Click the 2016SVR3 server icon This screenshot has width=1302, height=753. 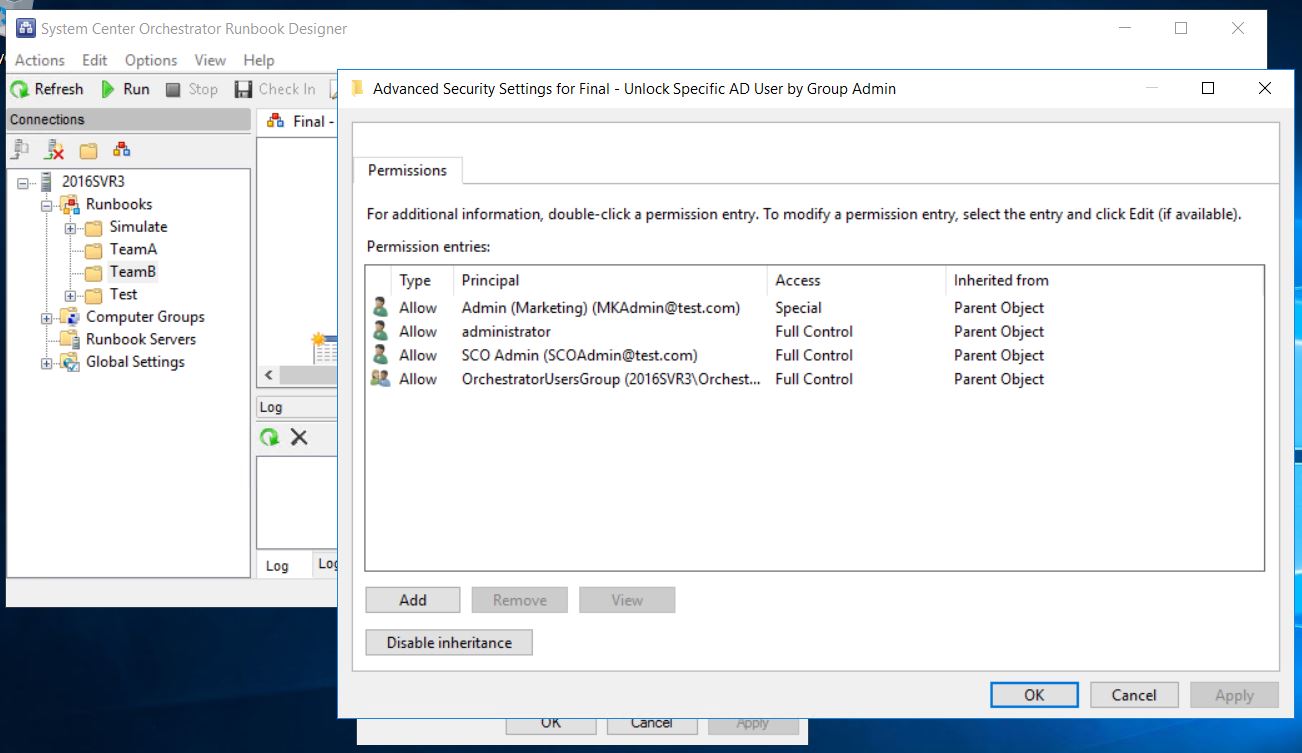tap(46, 182)
